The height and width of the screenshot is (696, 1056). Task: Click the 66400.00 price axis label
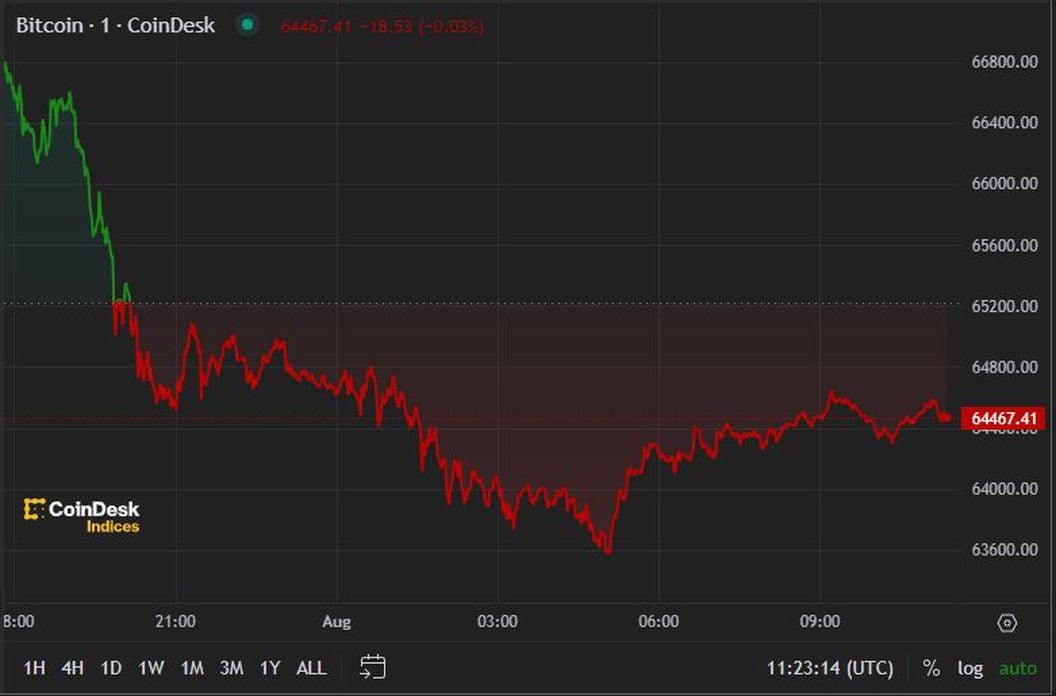coord(1004,123)
